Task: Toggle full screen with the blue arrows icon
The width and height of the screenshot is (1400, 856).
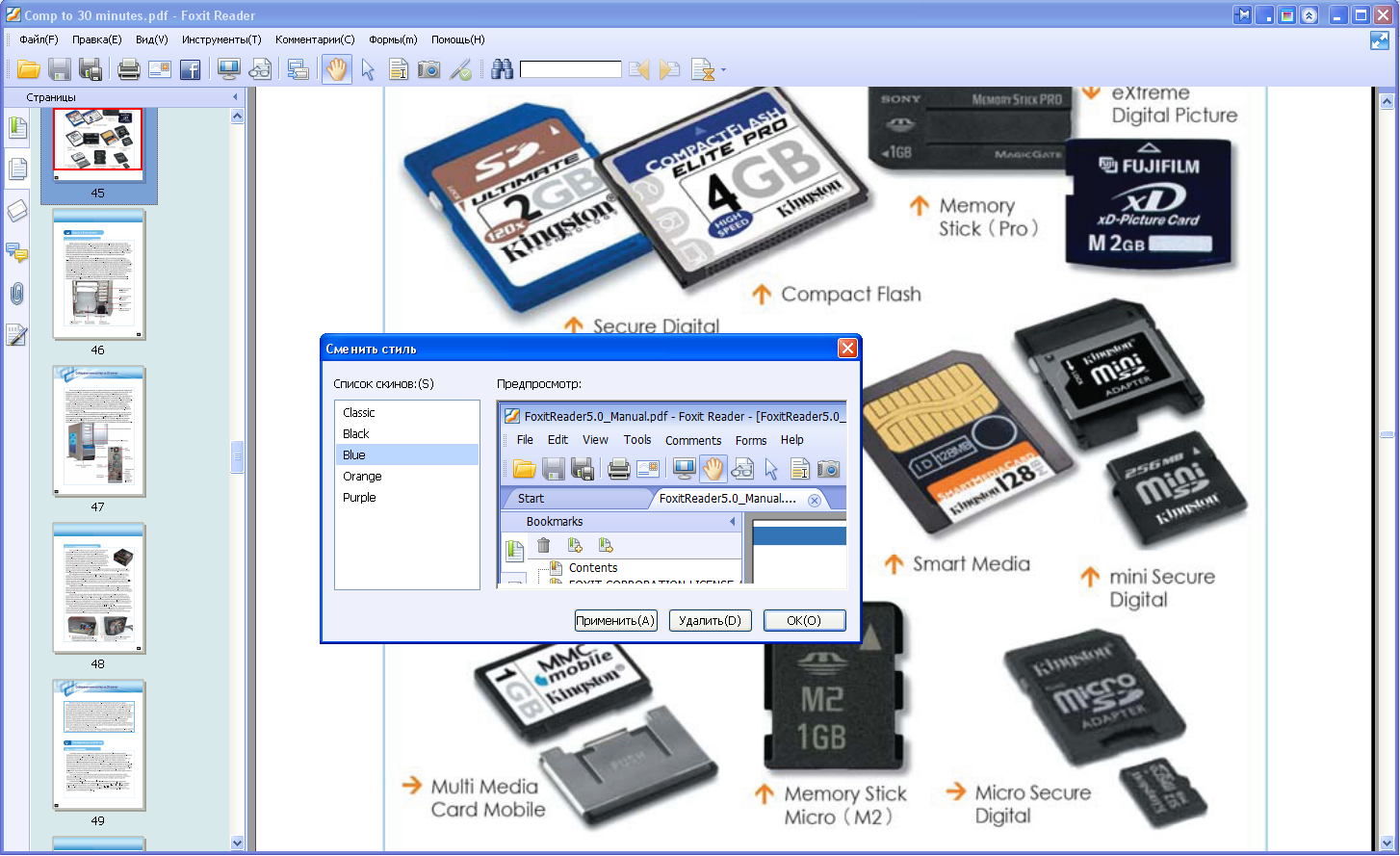Action: pos(1380,40)
